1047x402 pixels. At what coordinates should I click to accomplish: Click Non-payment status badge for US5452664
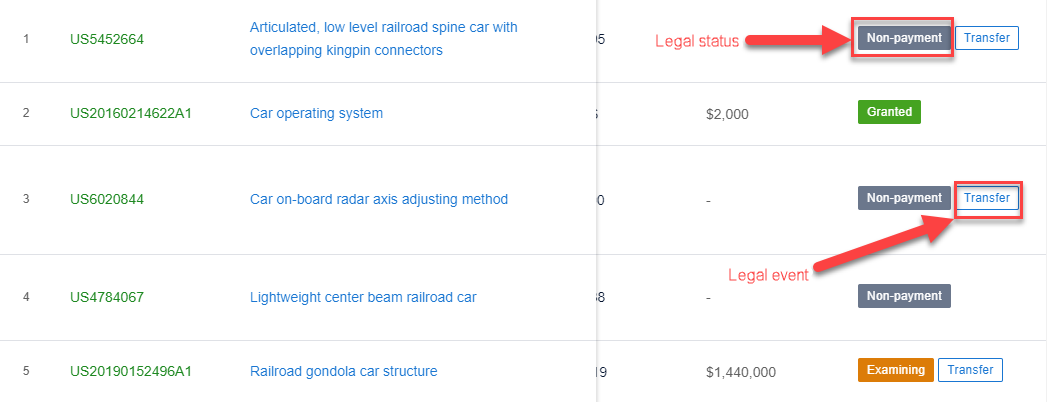(x=904, y=38)
